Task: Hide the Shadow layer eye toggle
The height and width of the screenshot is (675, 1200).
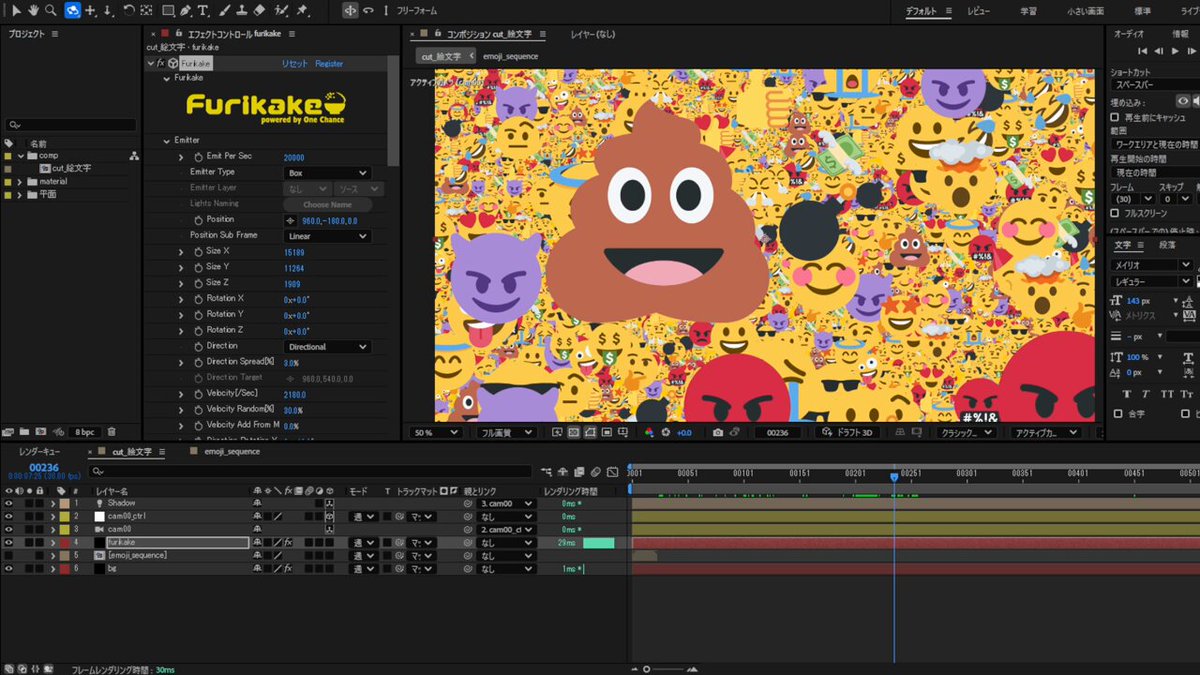Action: 9,503
